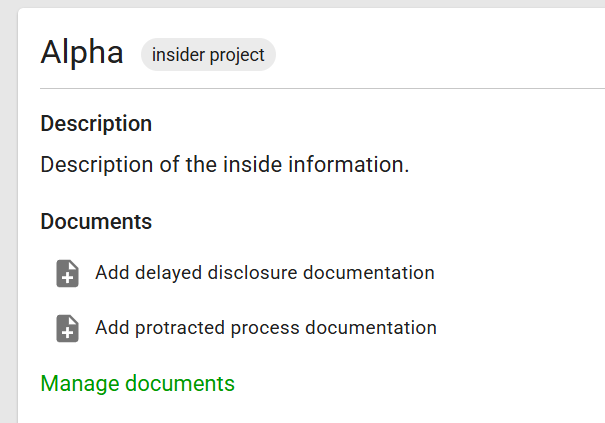The height and width of the screenshot is (423, 605).
Task: Open the Manage documents link
Action: click(x=137, y=384)
